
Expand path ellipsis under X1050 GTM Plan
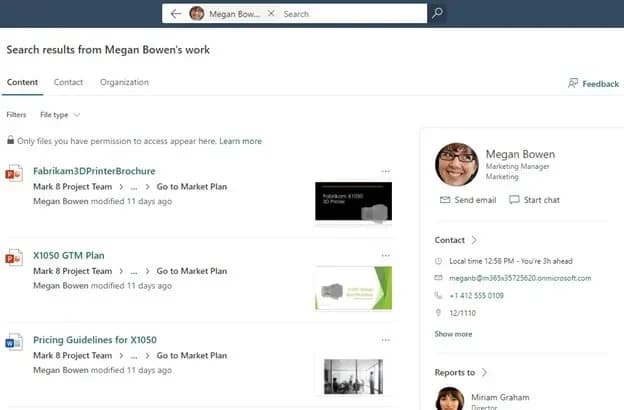pyautogui.click(x=134, y=271)
